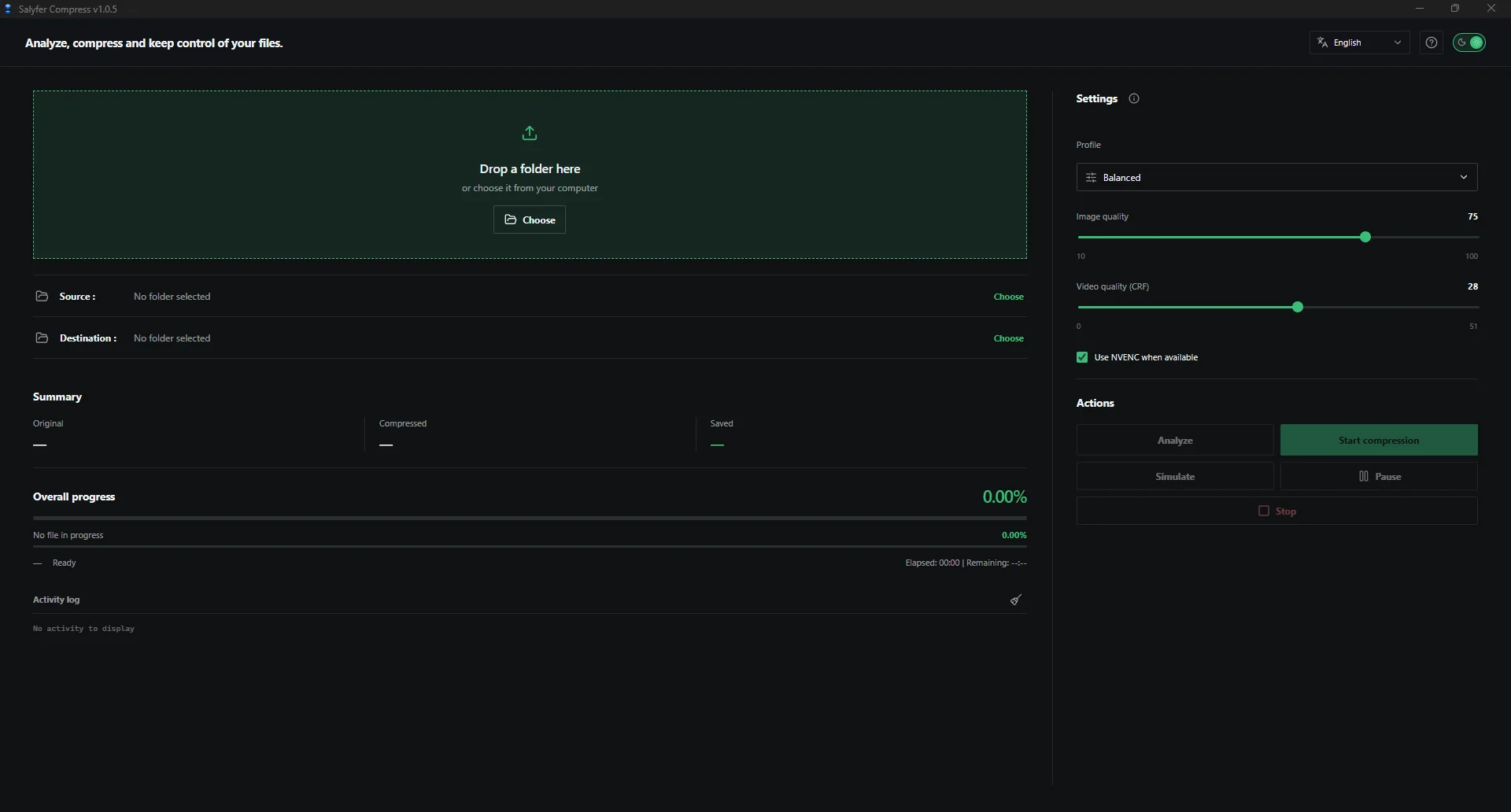Click the Simulate button
1511x812 pixels.
tap(1175, 476)
